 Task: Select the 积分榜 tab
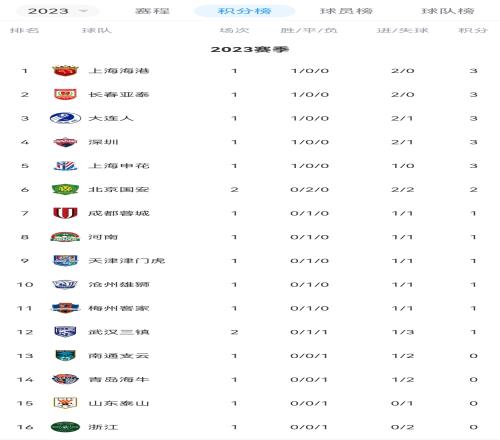[x=244, y=11]
